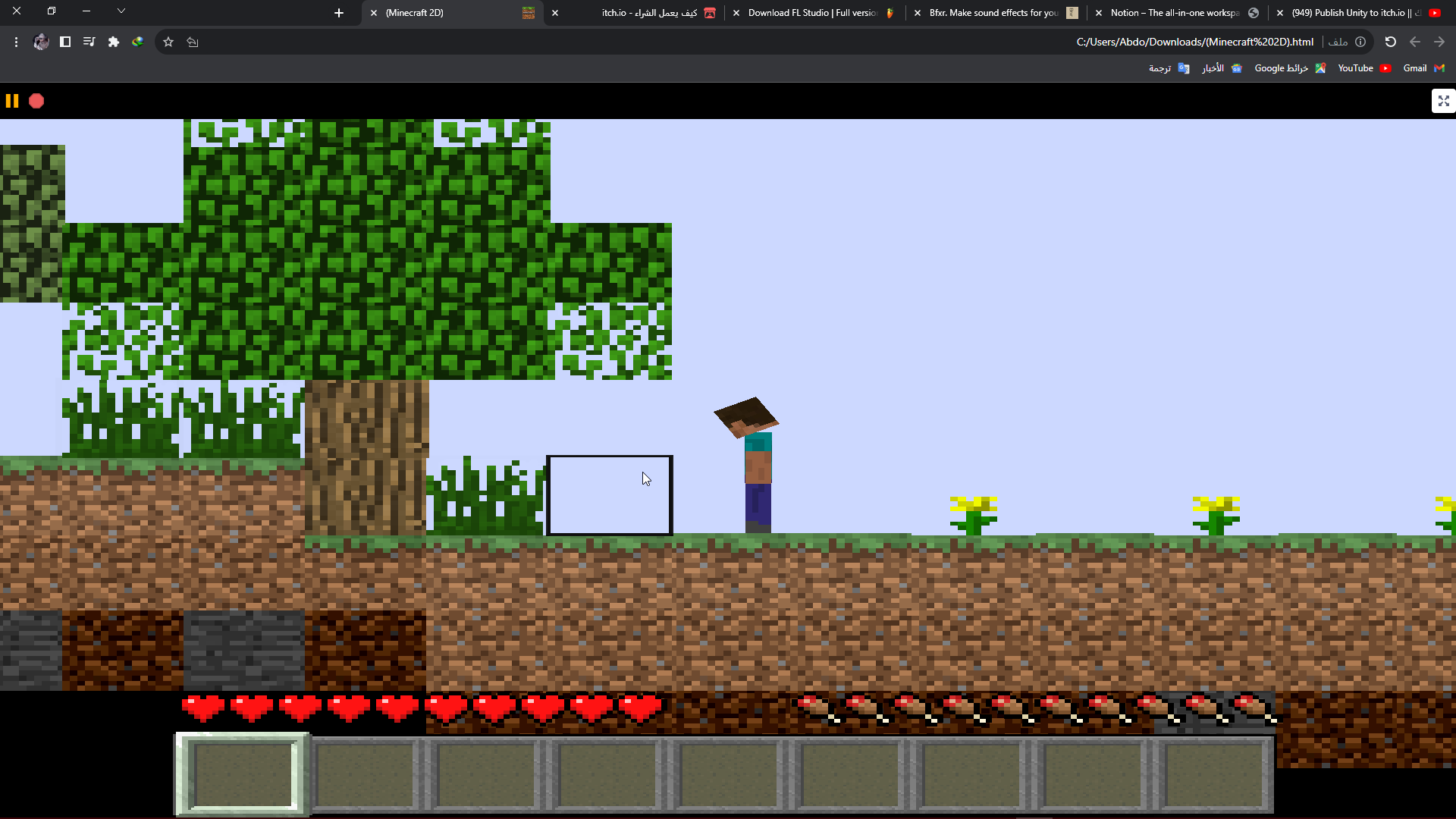1456x819 pixels.
Task: Select the first highlighted hotbar slot
Action: tap(243, 774)
